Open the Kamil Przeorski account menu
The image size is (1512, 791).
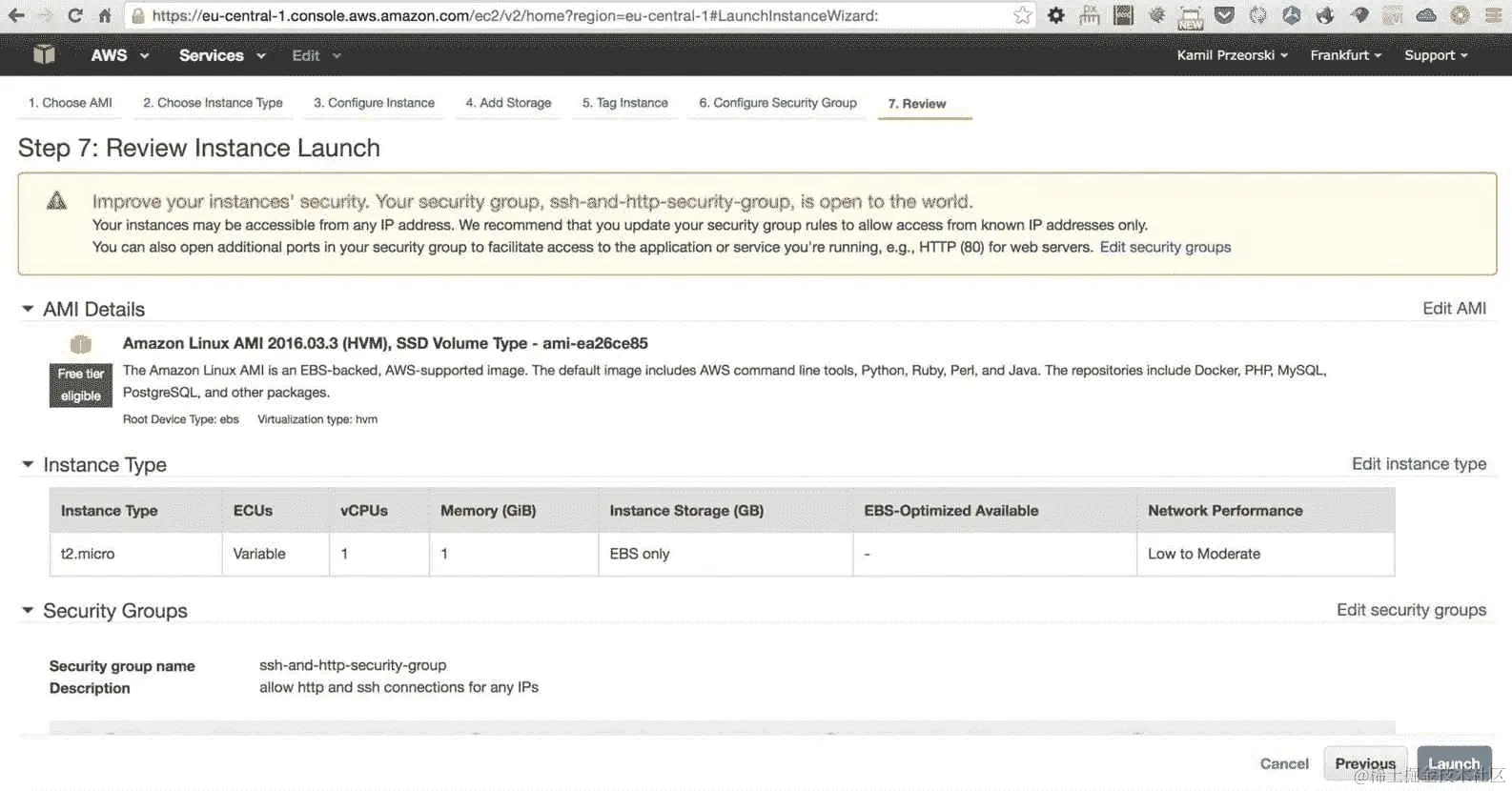(x=1232, y=55)
